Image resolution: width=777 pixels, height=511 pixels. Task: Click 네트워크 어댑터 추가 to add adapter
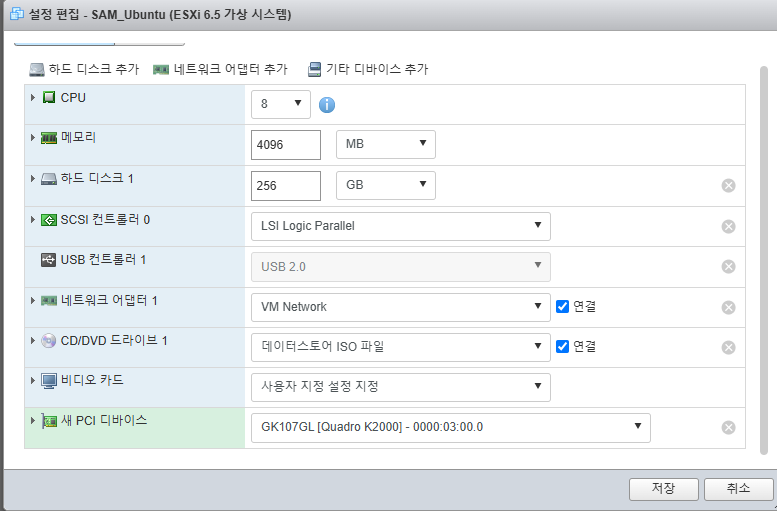[220, 69]
